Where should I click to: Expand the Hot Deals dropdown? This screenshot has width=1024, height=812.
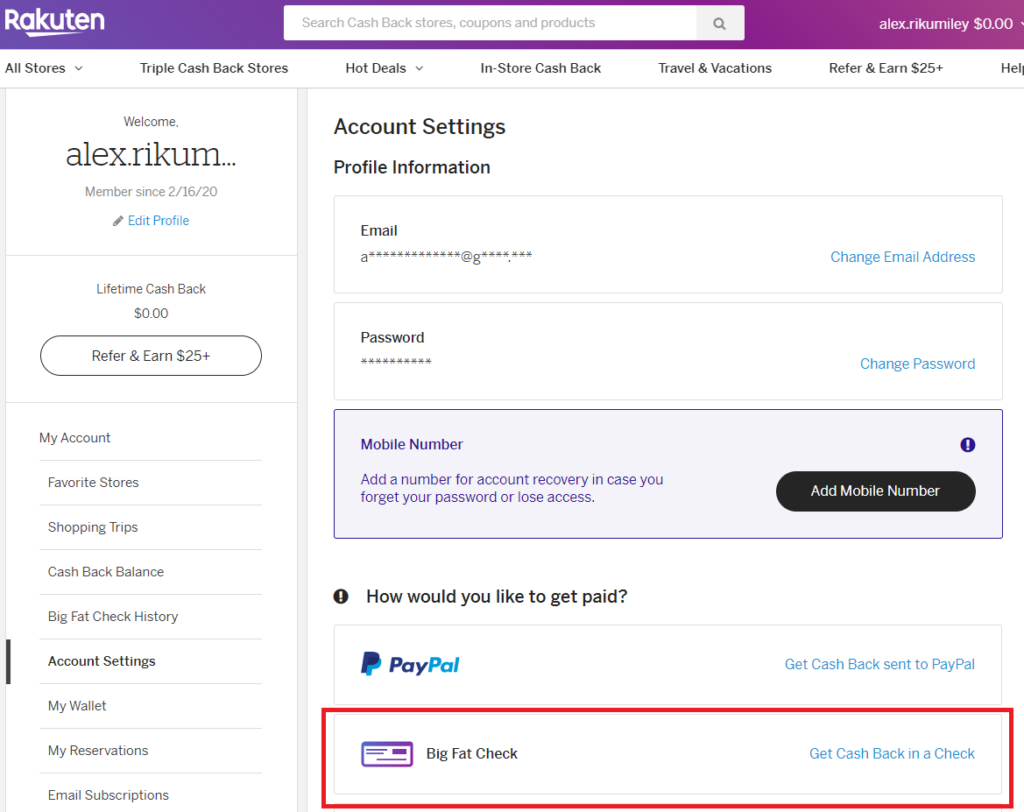pyautogui.click(x=384, y=68)
